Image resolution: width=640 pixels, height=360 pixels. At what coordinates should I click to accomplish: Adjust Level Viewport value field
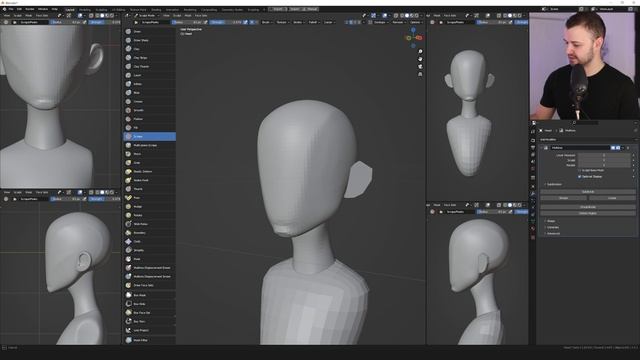coord(604,156)
